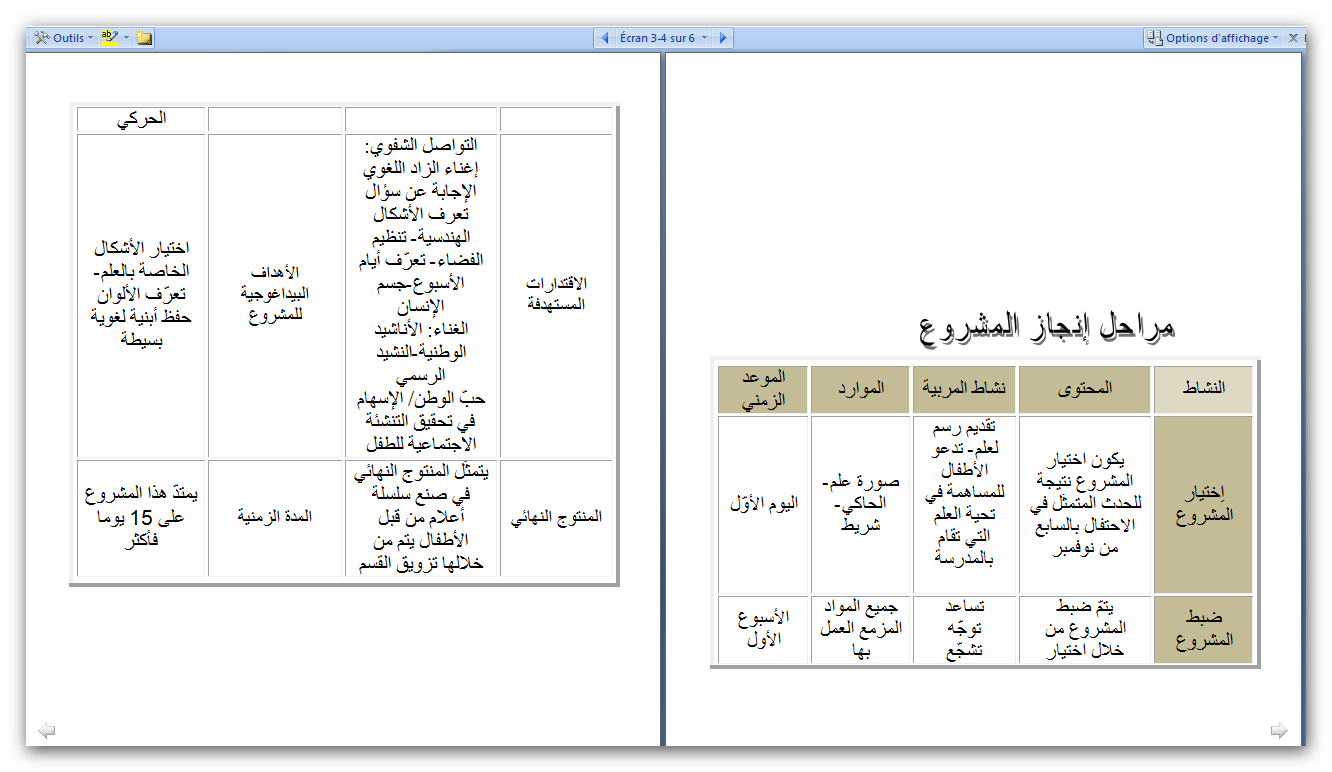Close full screen reading with X button

(1292, 38)
